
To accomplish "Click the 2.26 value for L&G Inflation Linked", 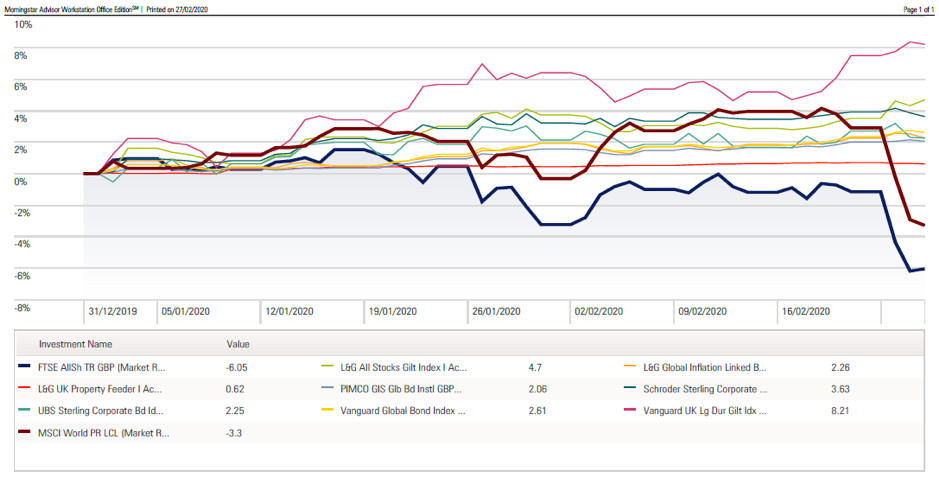I will tap(840, 367).
